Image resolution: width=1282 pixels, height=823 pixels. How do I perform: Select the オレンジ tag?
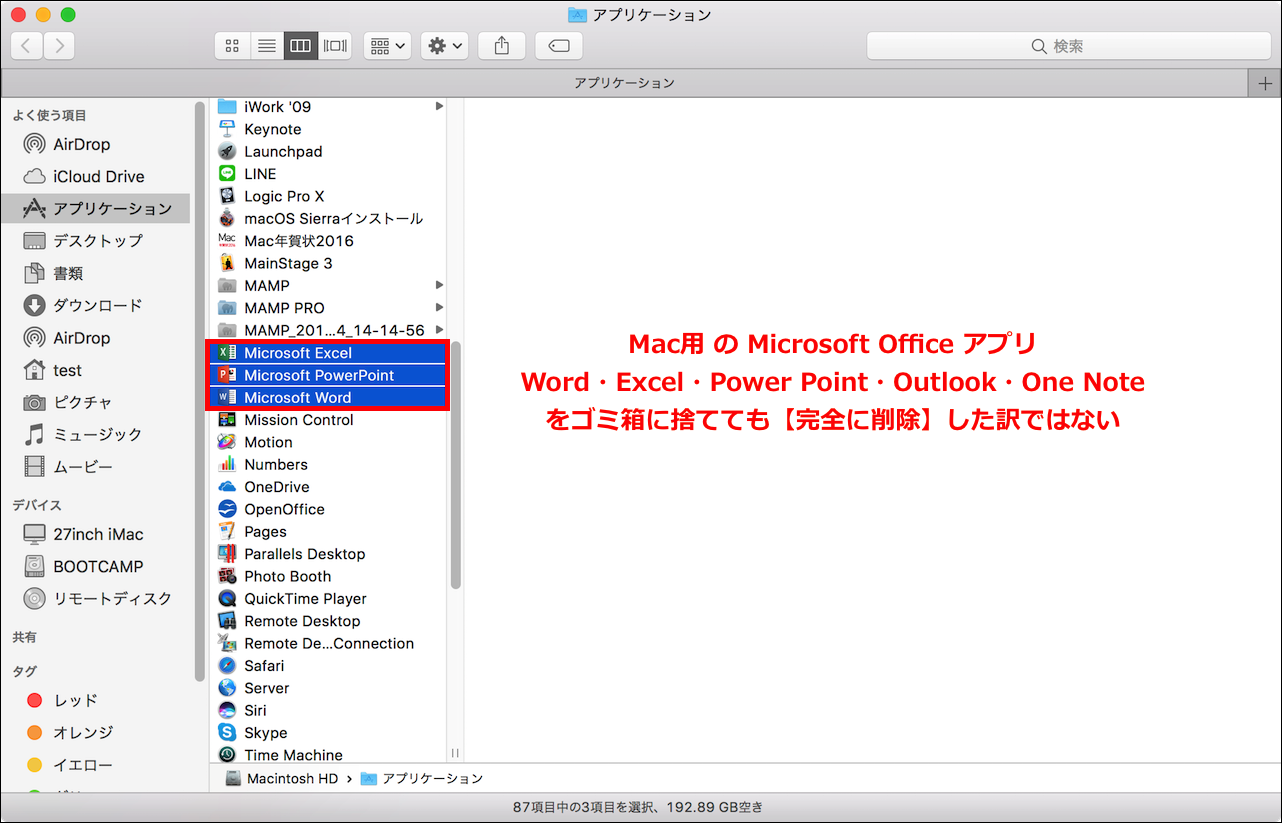pyautogui.click(x=83, y=732)
